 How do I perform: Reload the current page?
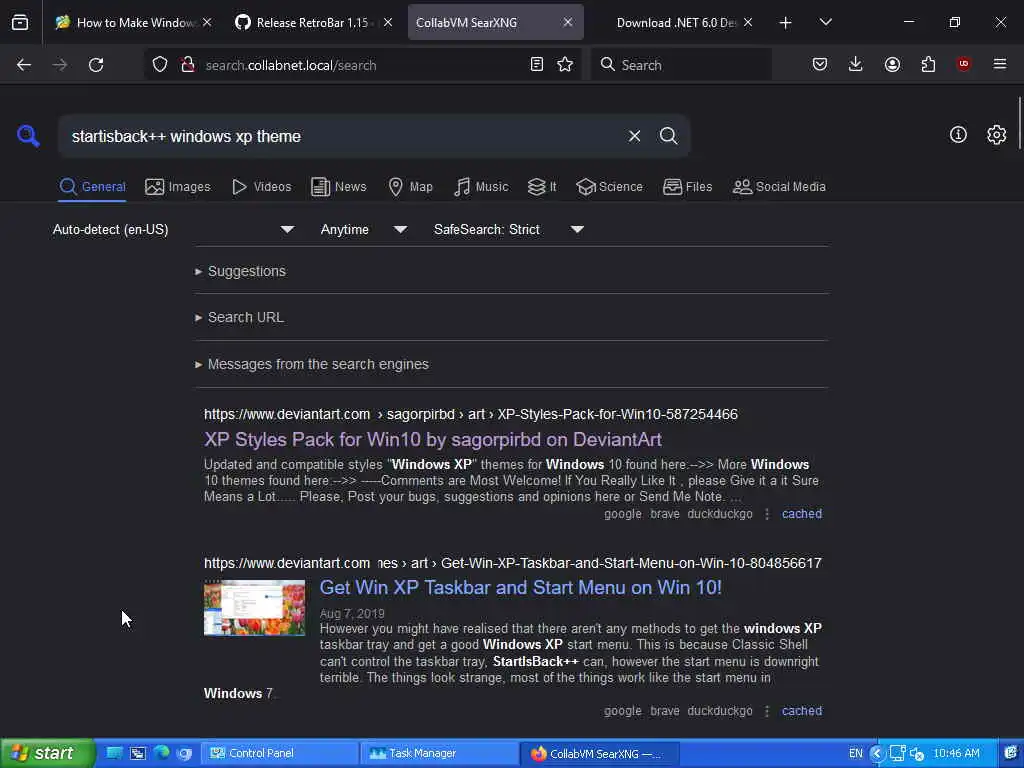point(96,65)
